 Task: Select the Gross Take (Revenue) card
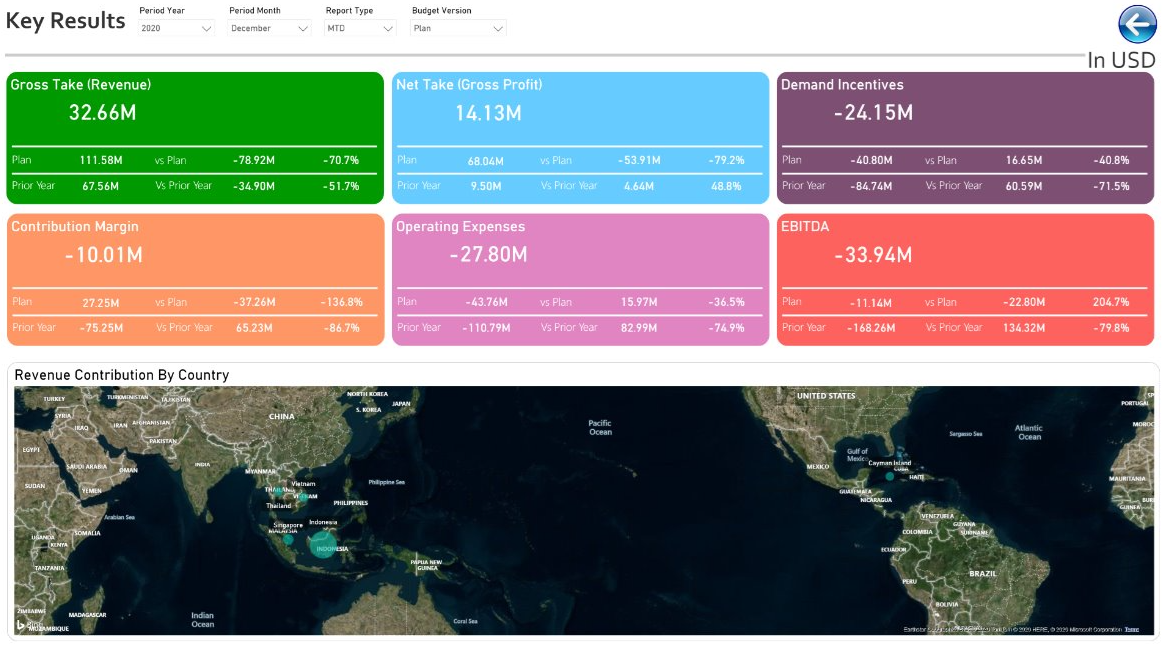[195, 138]
